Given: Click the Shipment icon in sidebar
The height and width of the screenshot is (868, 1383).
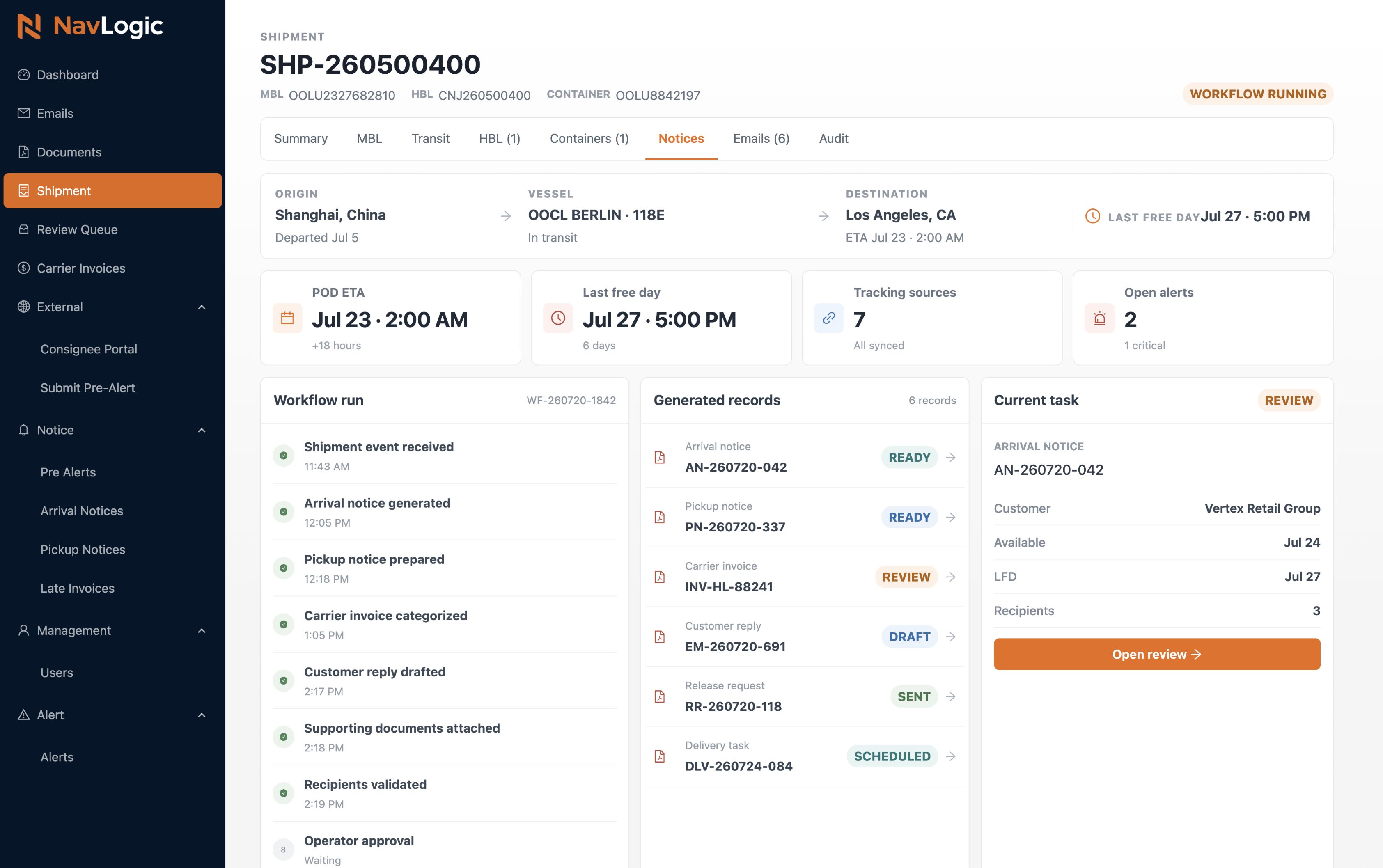Looking at the screenshot, I should [23, 190].
